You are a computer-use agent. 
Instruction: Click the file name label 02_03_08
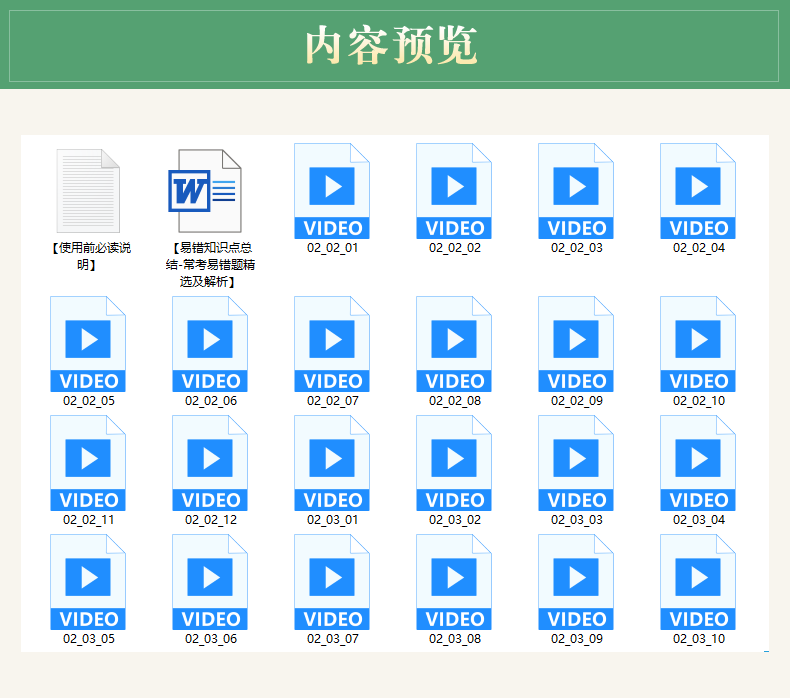(x=454, y=639)
